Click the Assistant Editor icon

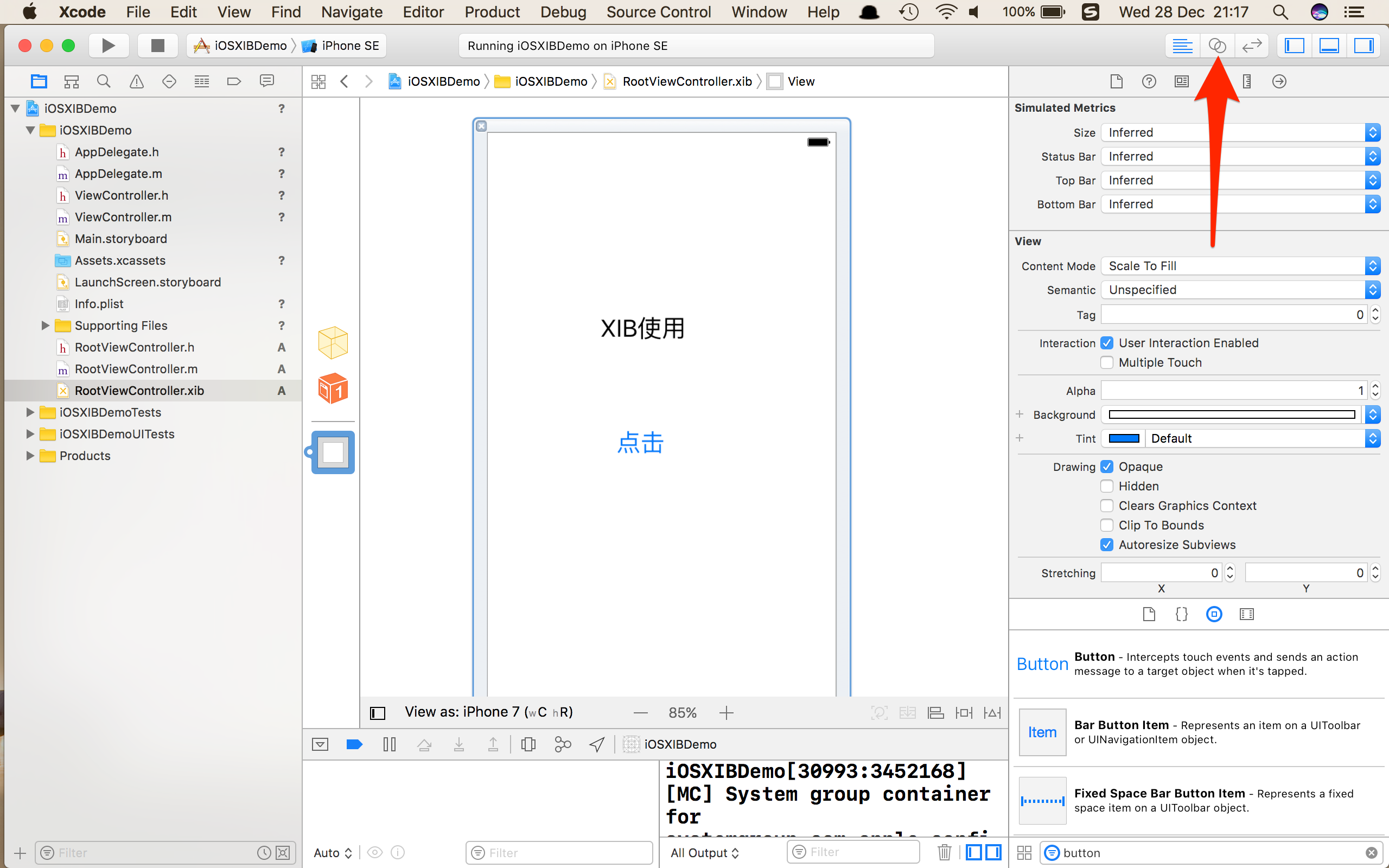(1216, 45)
